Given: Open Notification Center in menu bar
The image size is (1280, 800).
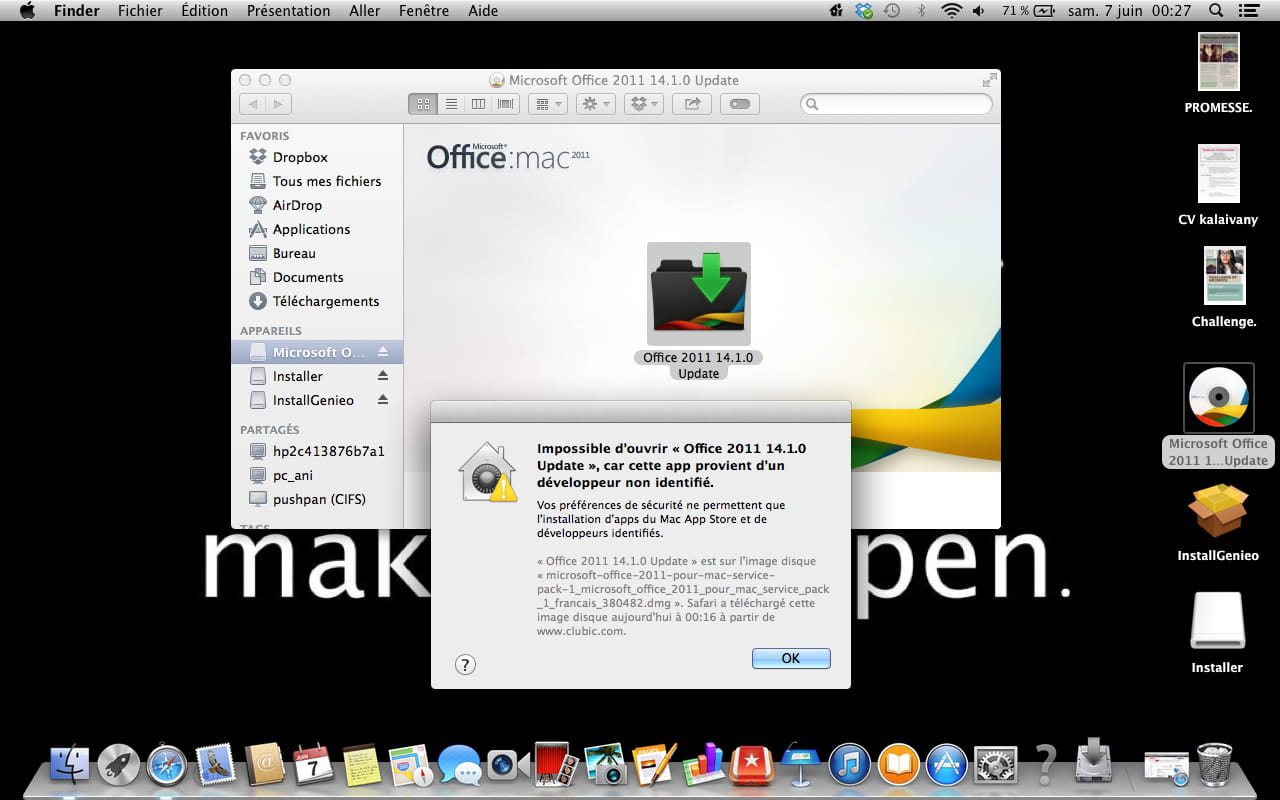Looking at the screenshot, I should (1251, 11).
